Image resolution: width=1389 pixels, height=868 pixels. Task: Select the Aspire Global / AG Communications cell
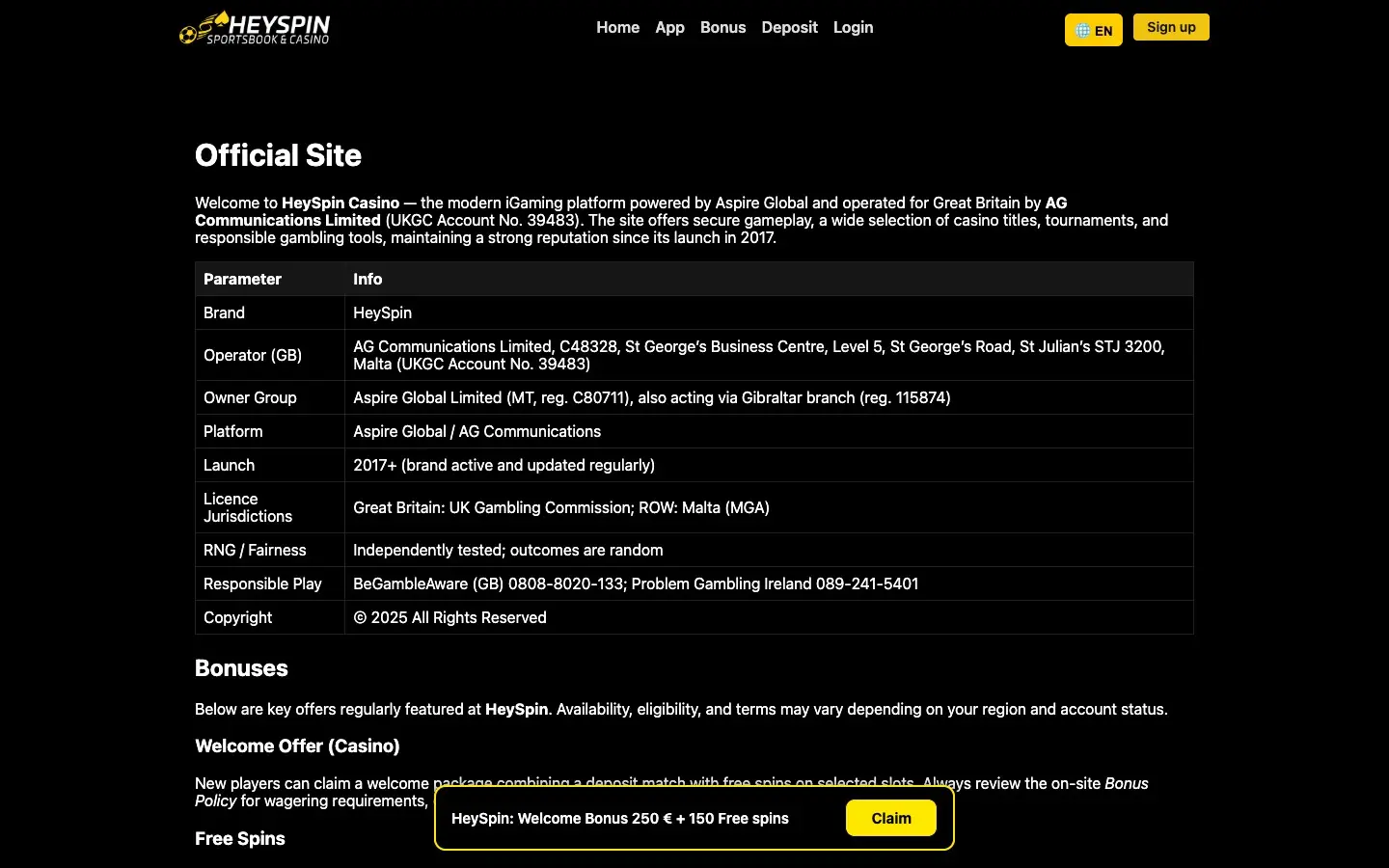(769, 431)
